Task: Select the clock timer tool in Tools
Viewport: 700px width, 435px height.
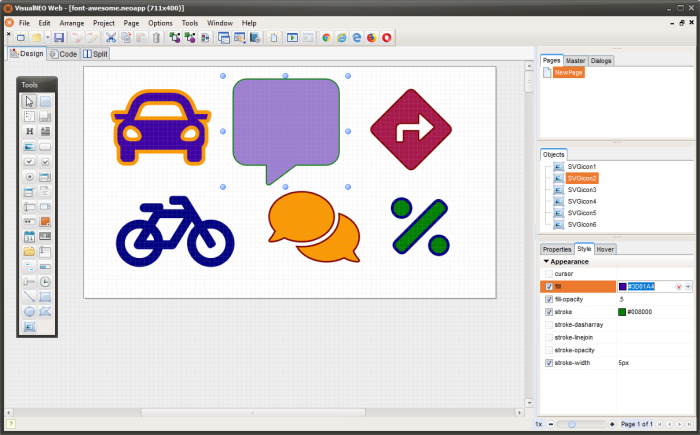Action: [45, 281]
